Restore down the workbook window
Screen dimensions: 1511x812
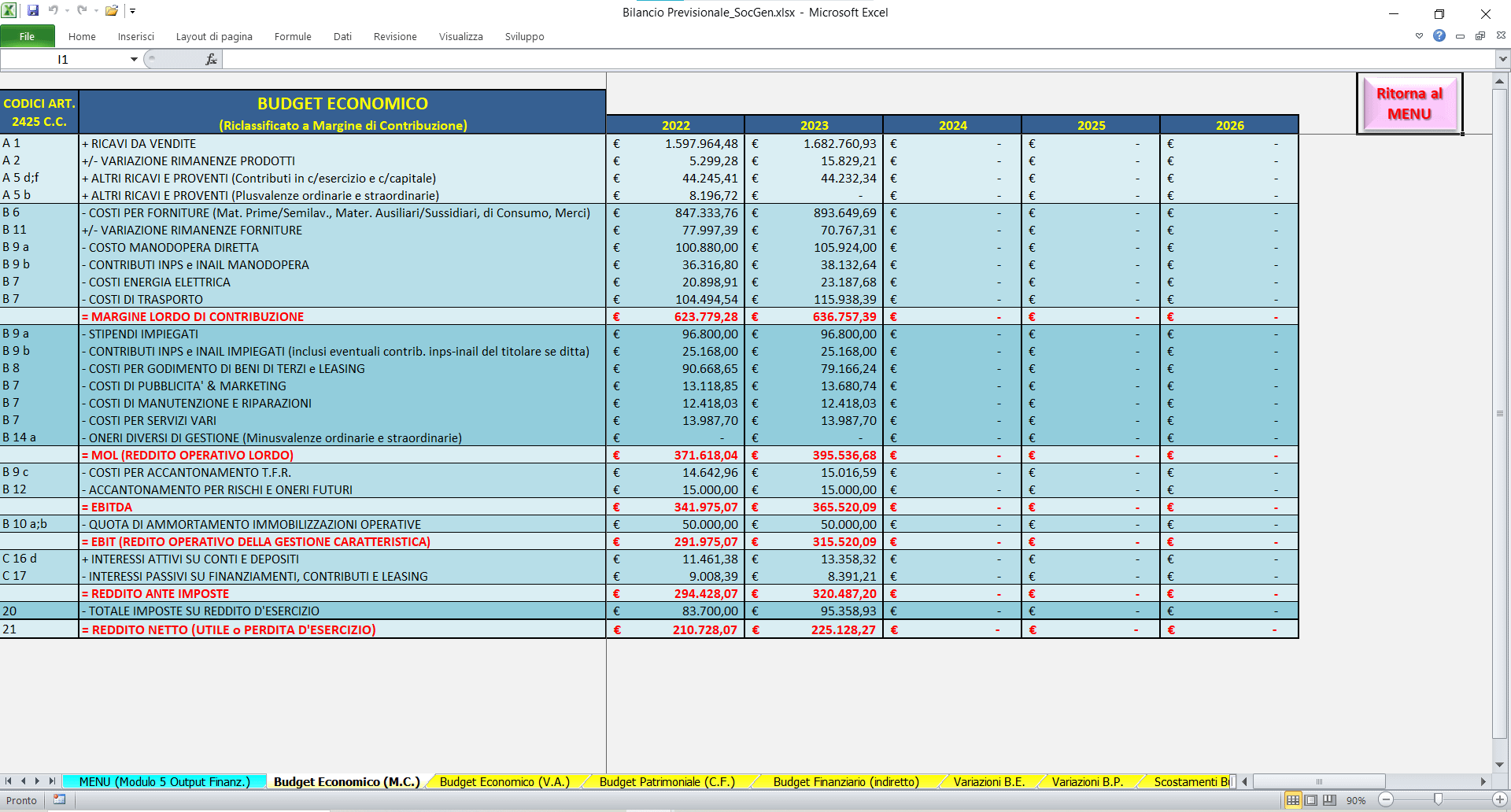tap(1480, 36)
